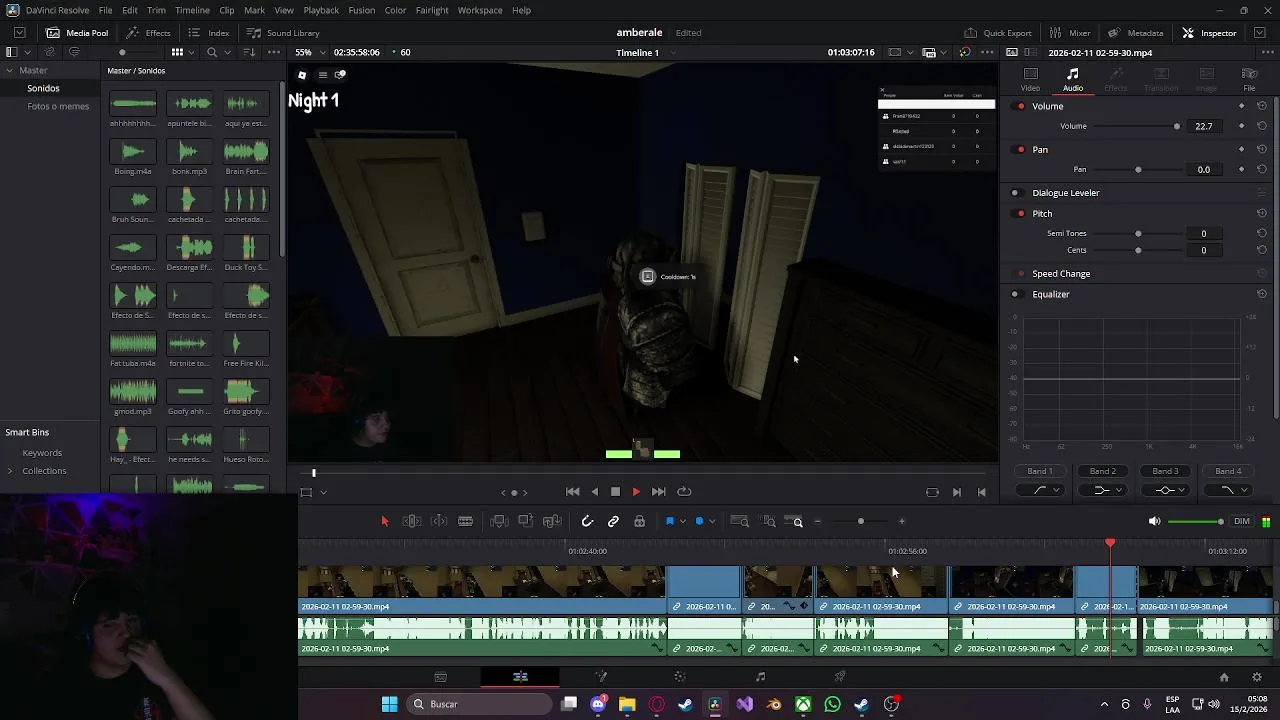The height and width of the screenshot is (720, 1280).
Task: Stop playback in the viewer
Action: click(615, 491)
